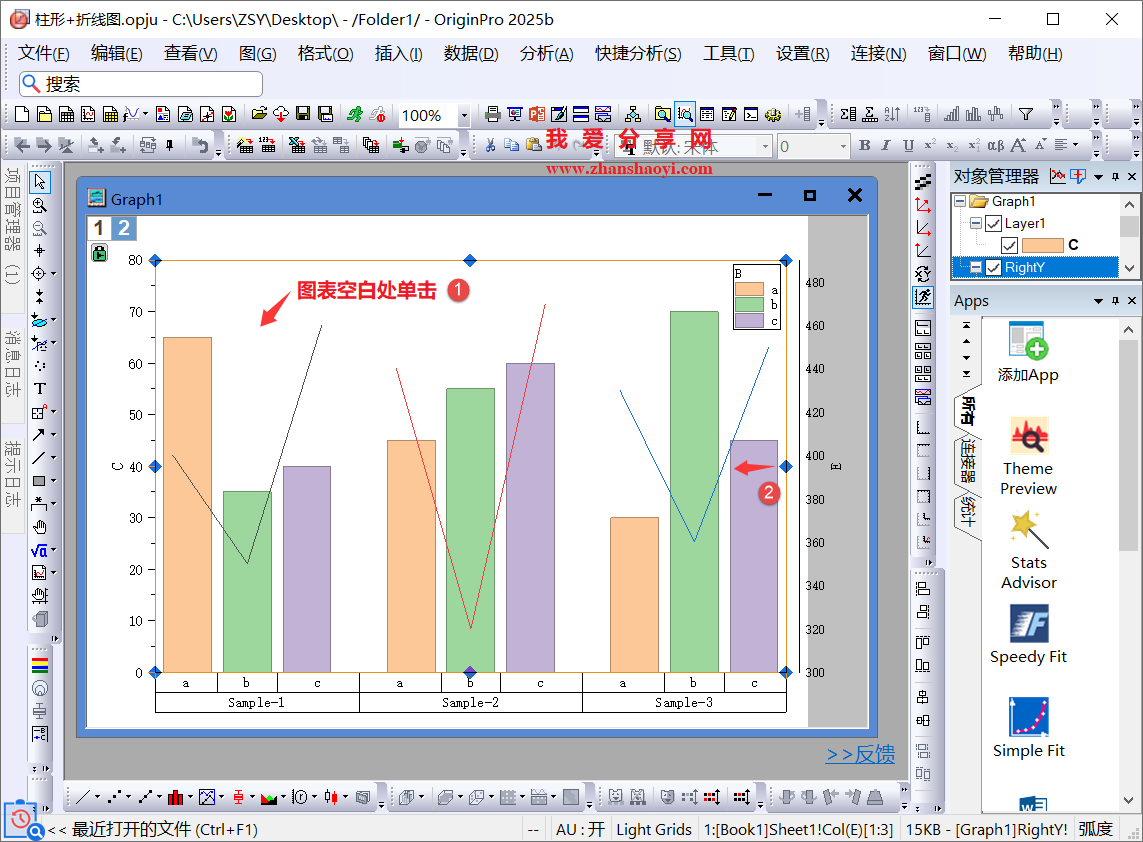The height and width of the screenshot is (842, 1143).
Task: Click the orange color swatch for plot C
Action: pyautogui.click(x=1042, y=245)
